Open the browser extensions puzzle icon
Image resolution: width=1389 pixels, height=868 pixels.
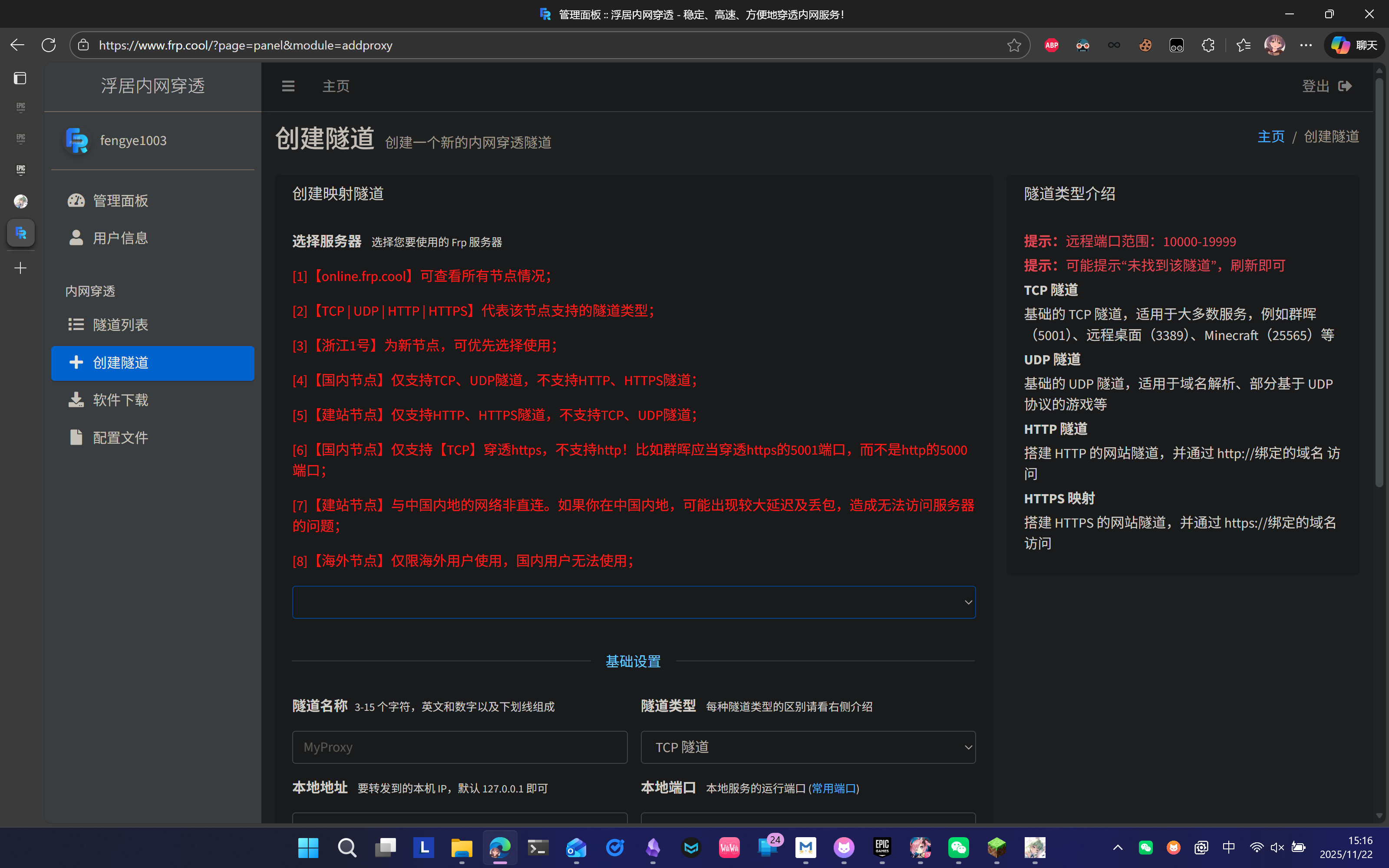click(1208, 45)
